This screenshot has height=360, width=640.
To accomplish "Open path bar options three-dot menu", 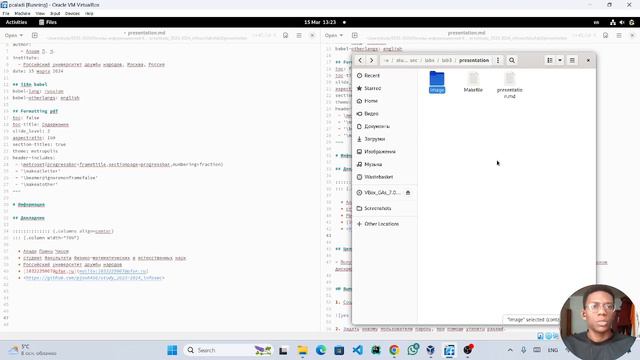I will pyautogui.click(x=498, y=60).
